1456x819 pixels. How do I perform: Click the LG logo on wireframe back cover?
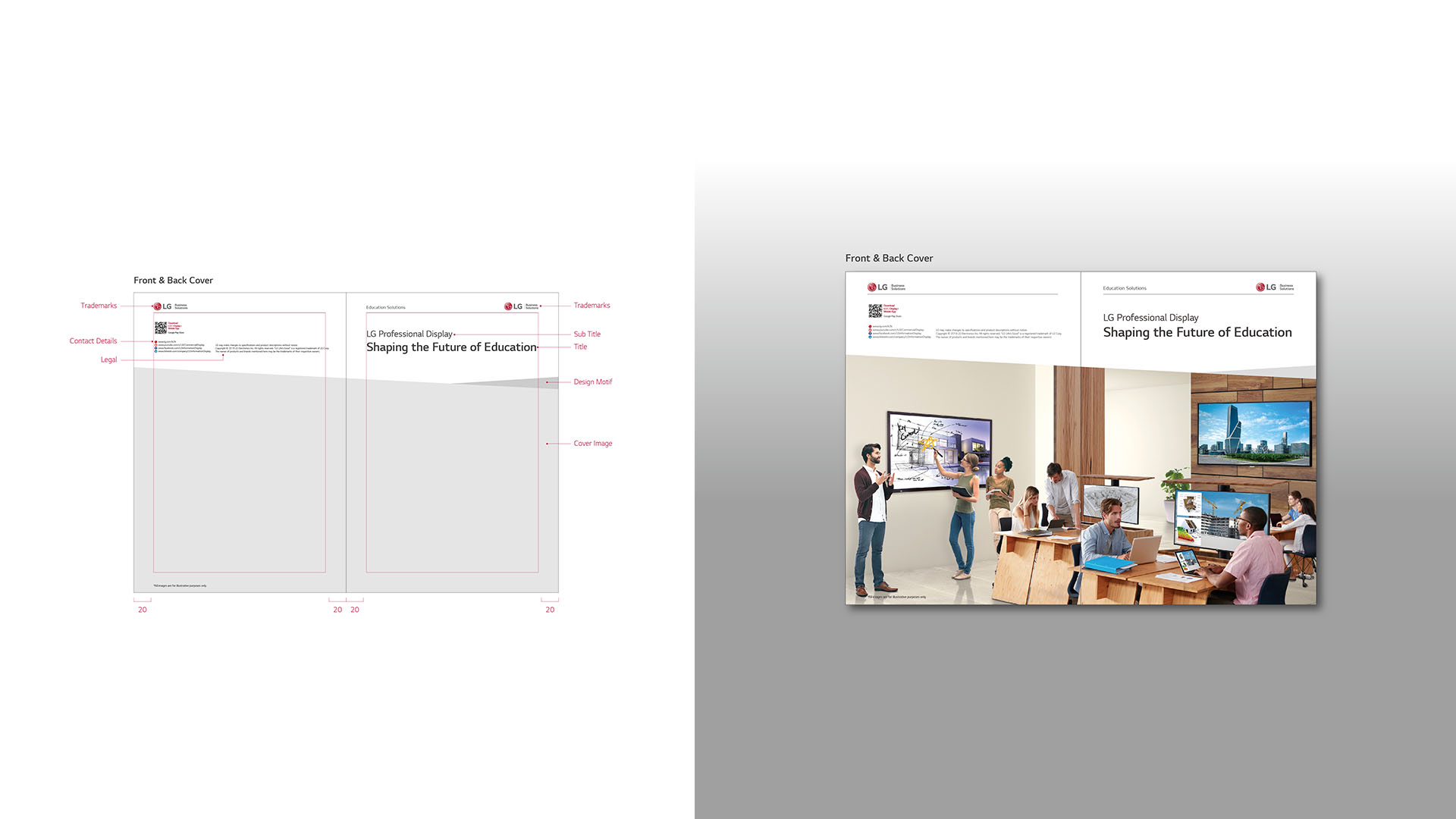[162, 306]
